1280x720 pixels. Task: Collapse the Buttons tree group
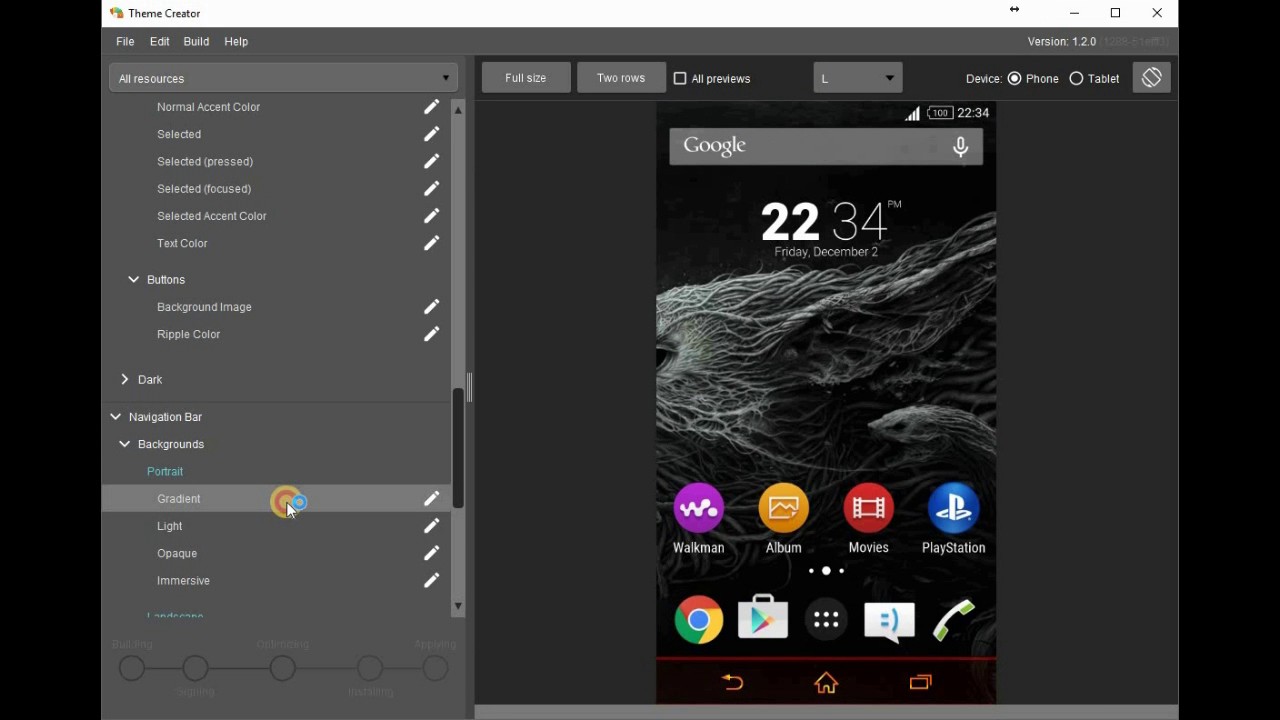pyautogui.click(x=133, y=280)
